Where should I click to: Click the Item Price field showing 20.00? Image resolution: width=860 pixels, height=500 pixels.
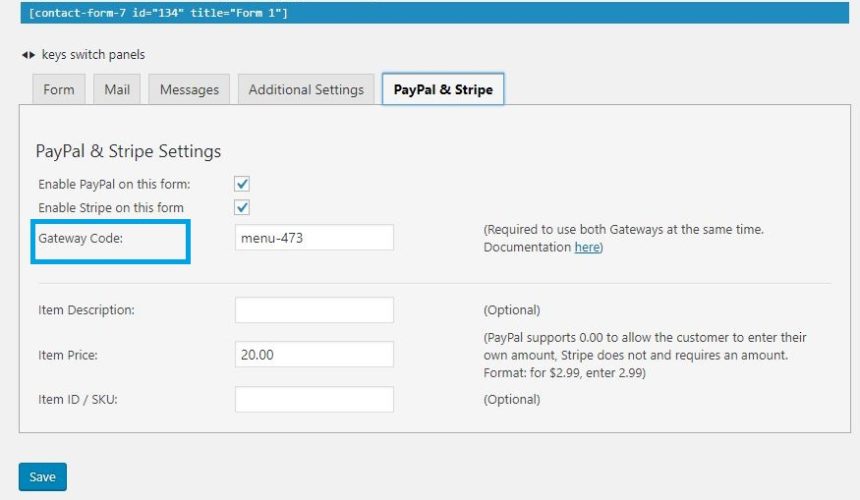tap(314, 354)
